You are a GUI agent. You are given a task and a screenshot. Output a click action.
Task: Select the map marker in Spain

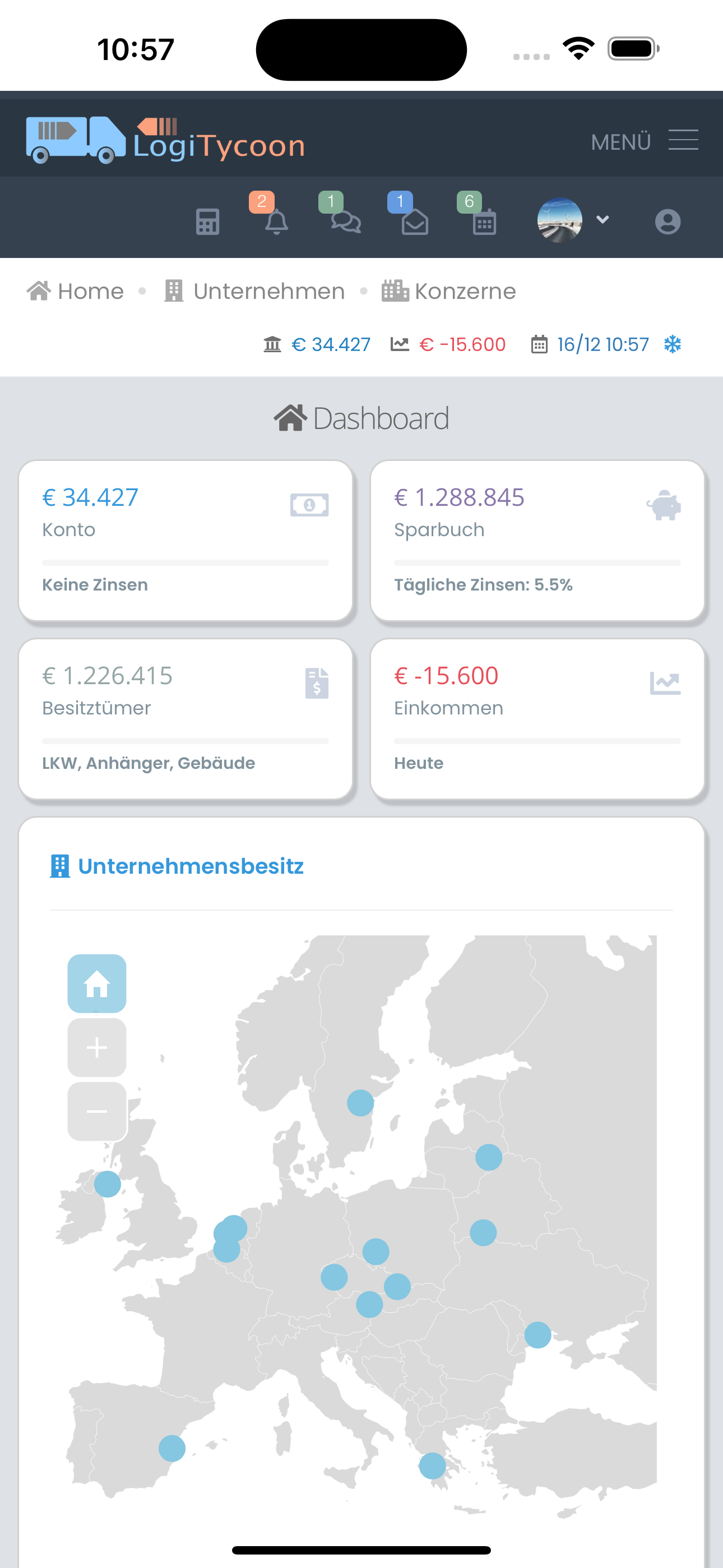click(172, 1448)
